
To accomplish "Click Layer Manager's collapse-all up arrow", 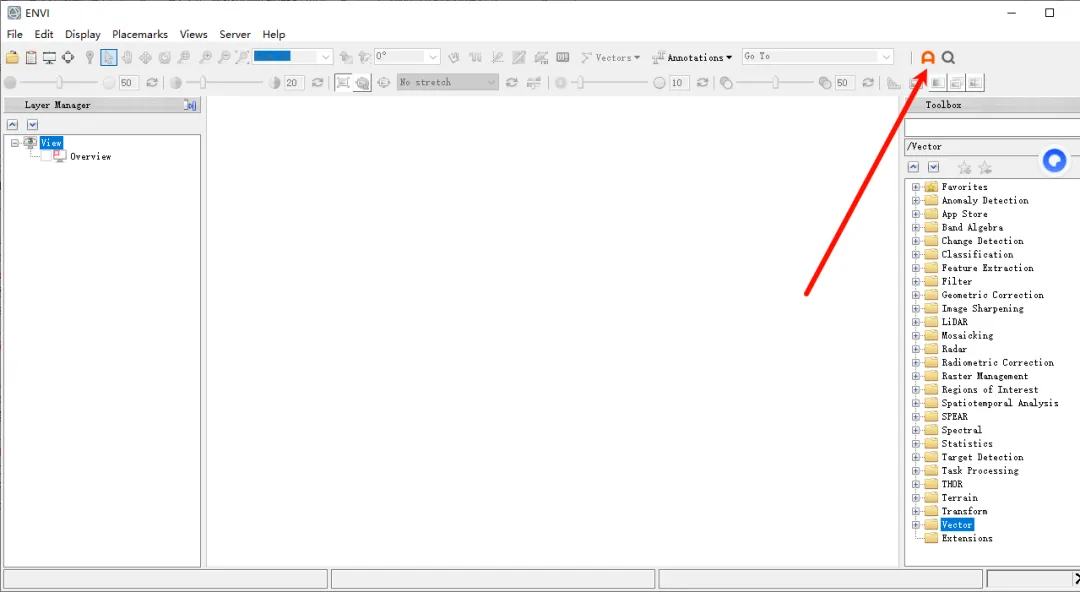I will pos(12,125).
